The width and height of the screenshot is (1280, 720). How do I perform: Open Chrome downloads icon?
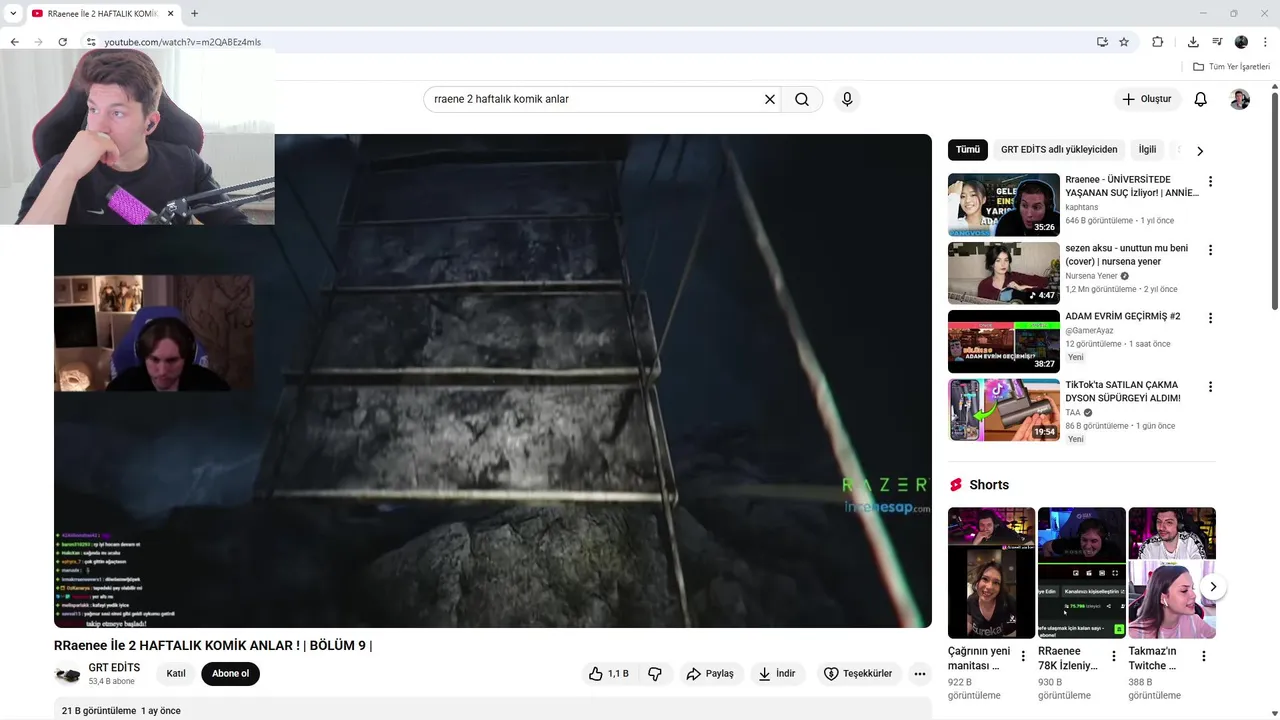1193,42
